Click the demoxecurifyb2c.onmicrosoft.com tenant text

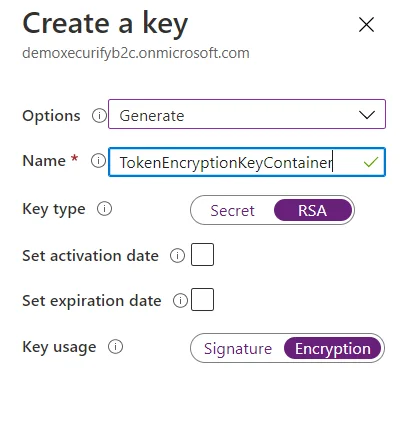(136, 53)
